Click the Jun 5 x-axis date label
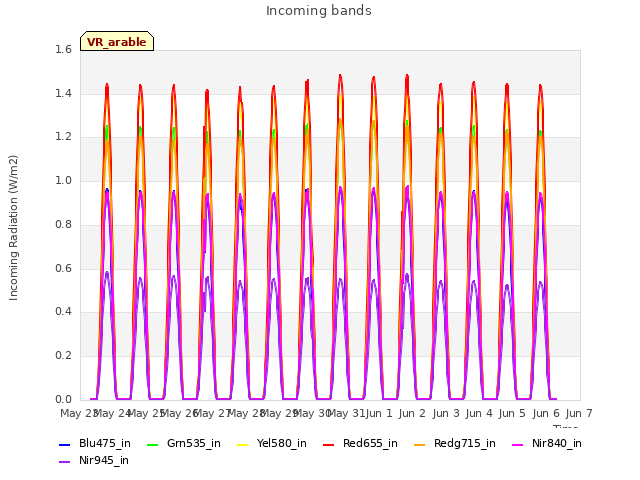The width and height of the screenshot is (640, 480). 512,413
